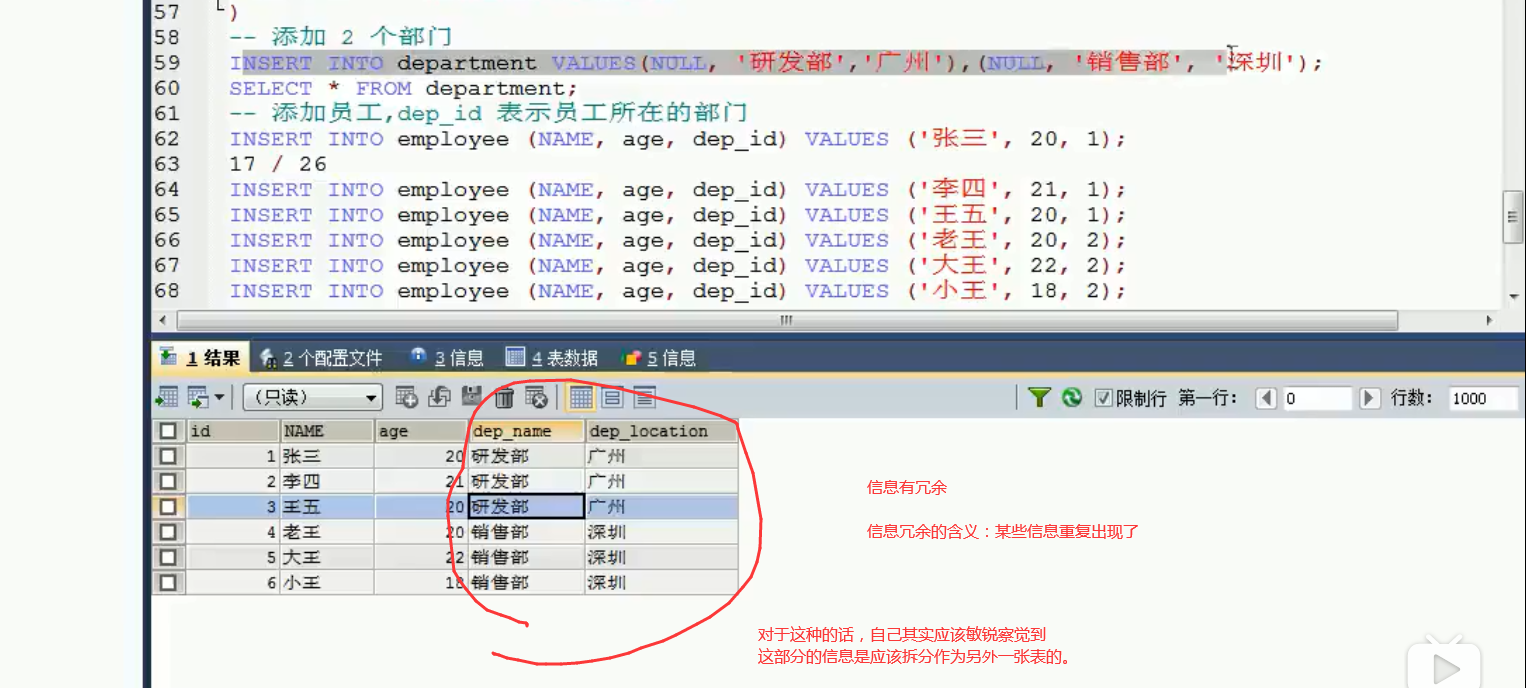Switch to the 4 表数据 tab
Screen dimensions: 1526x688
(x=552, y=358)
